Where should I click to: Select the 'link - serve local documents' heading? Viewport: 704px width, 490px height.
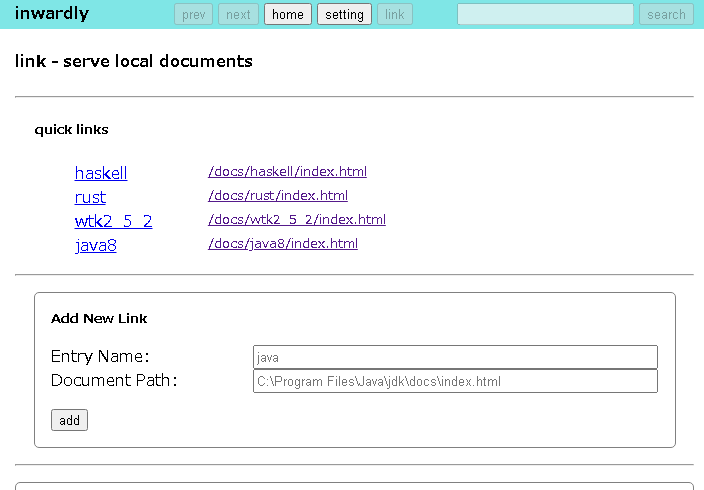pyautogui.click(x=134, y=61)
